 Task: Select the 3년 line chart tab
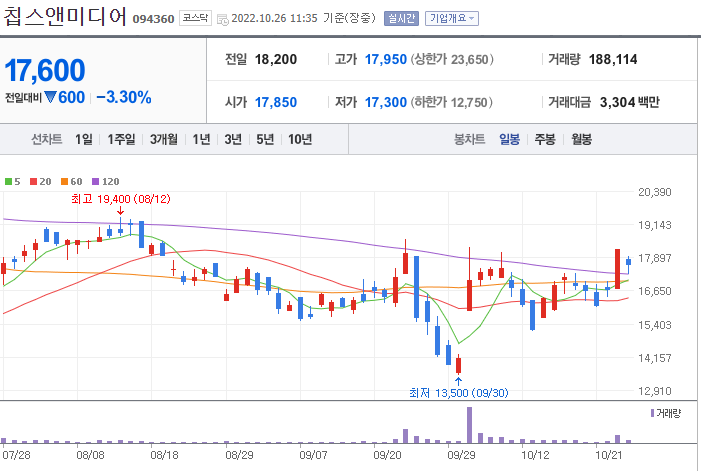[233, 139]
